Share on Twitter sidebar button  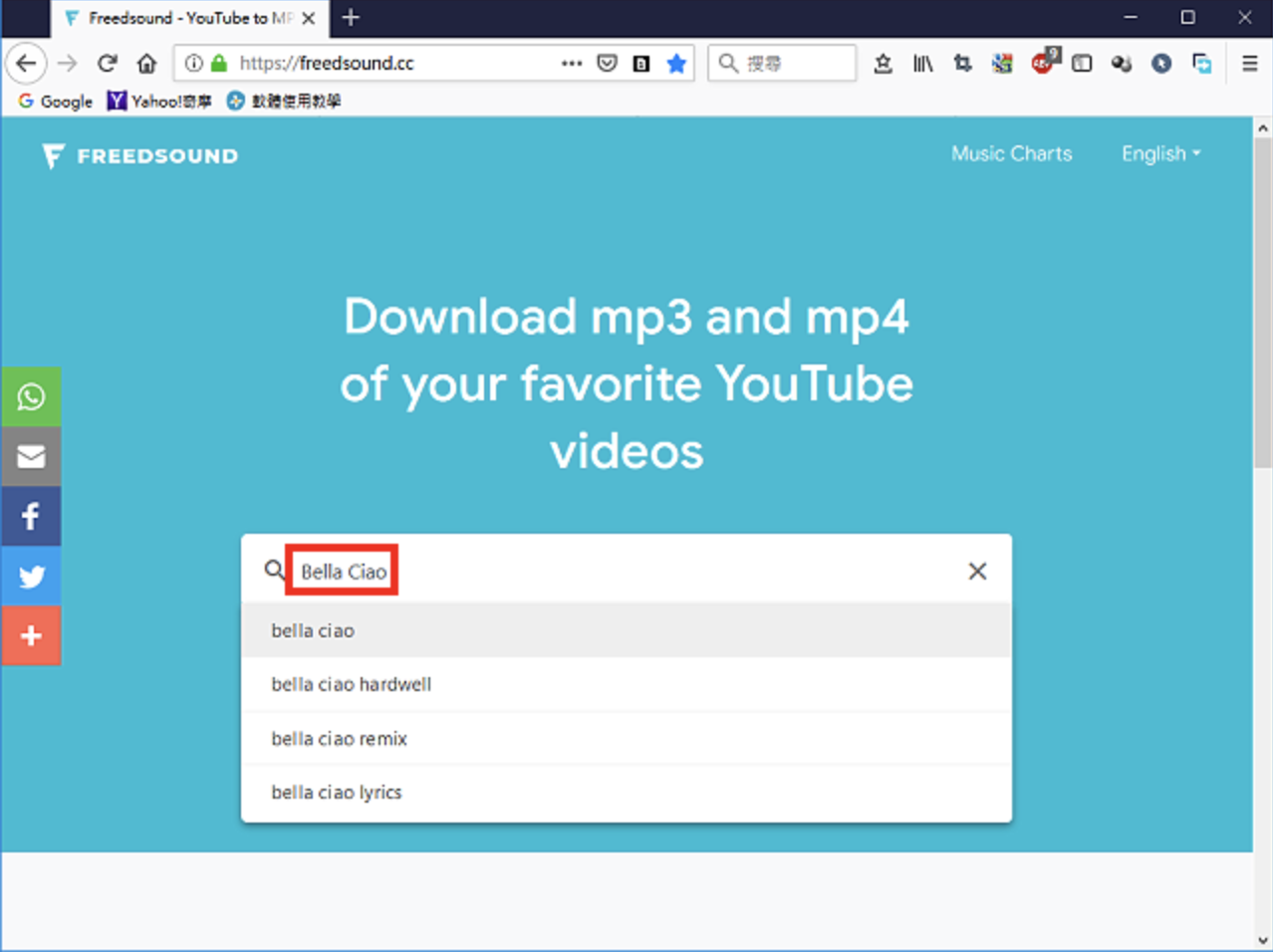point(31,576)
